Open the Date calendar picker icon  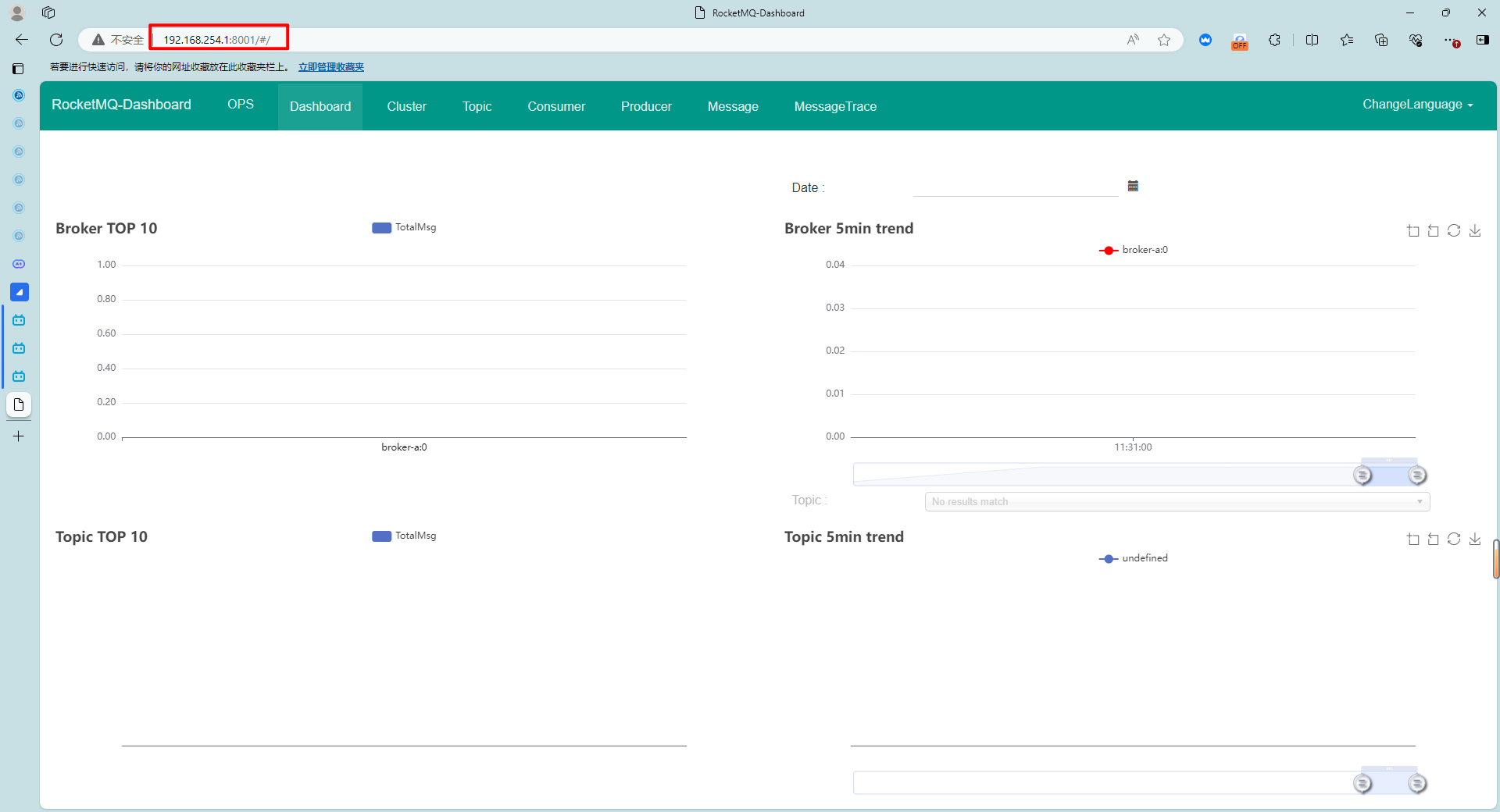point(1133,186)
